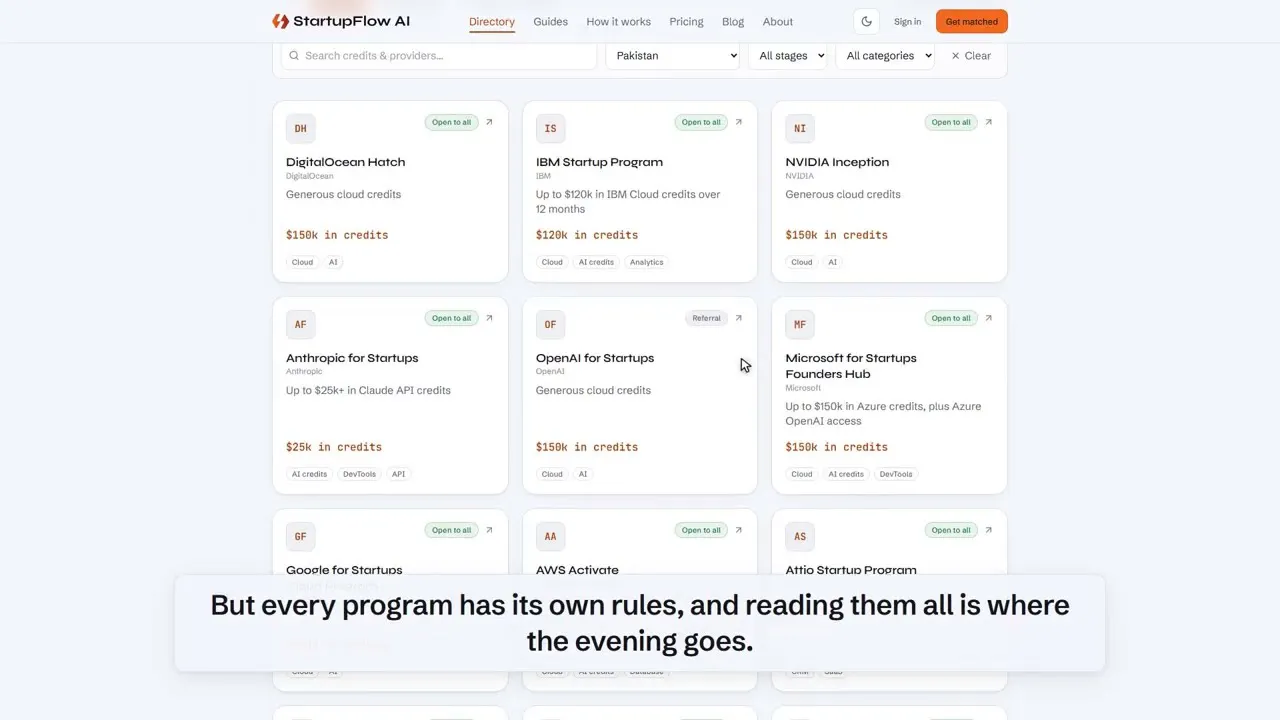The image size is (1280, 720).
Task: Click the Cloud tag on NVIDIA Inception card
Action: (x=802, y=262)
